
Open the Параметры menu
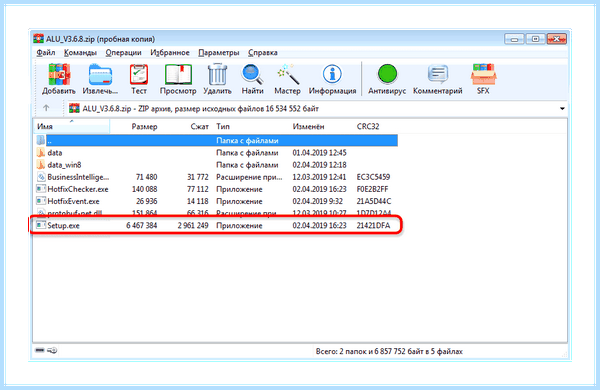(218, 52)
